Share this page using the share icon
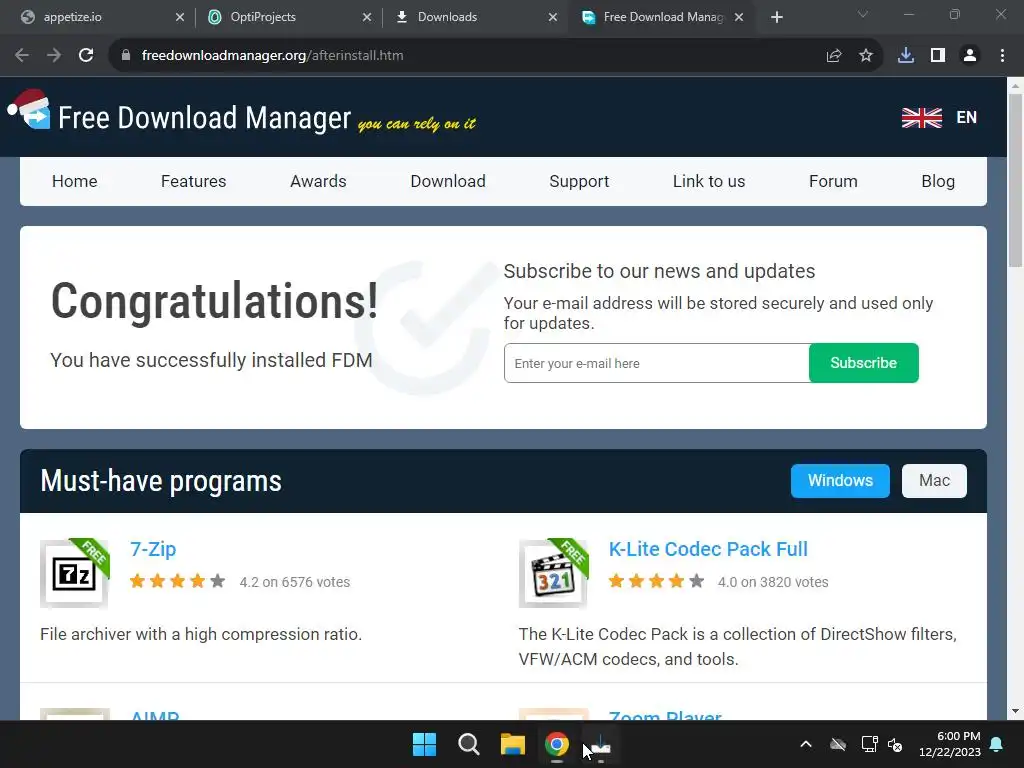The height and width of the screenshot is (768, 1024). (834, 56)
